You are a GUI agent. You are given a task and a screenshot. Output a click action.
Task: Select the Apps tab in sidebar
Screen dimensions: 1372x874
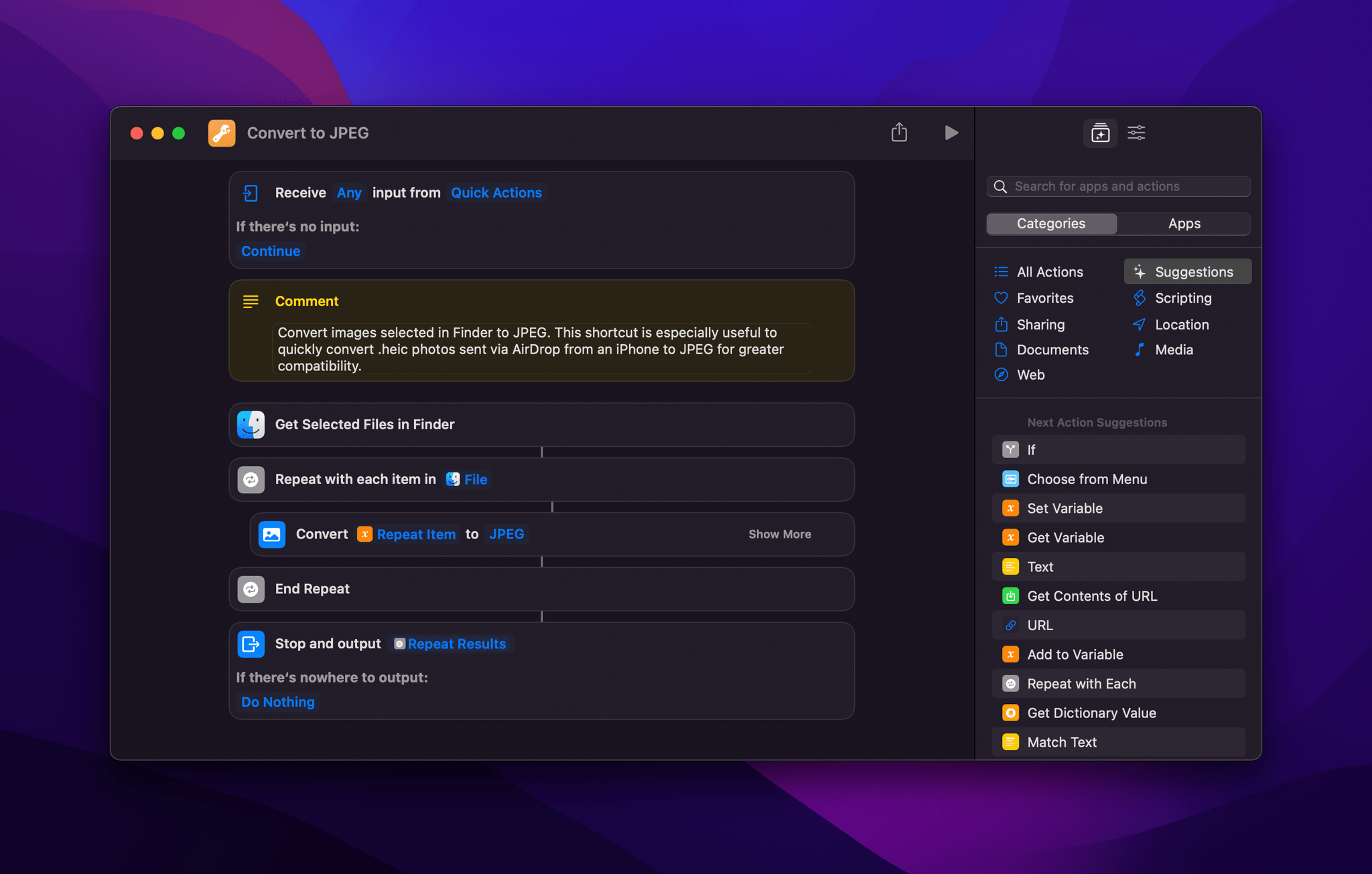click(1184, 222)
